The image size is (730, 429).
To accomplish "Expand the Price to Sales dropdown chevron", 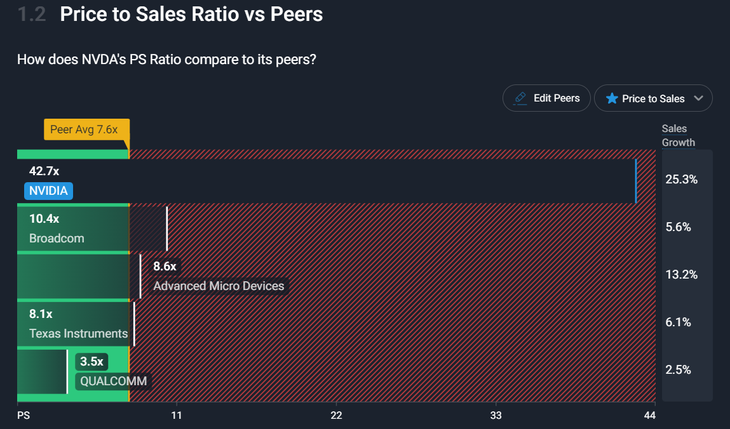I will (x=698, y=99).
